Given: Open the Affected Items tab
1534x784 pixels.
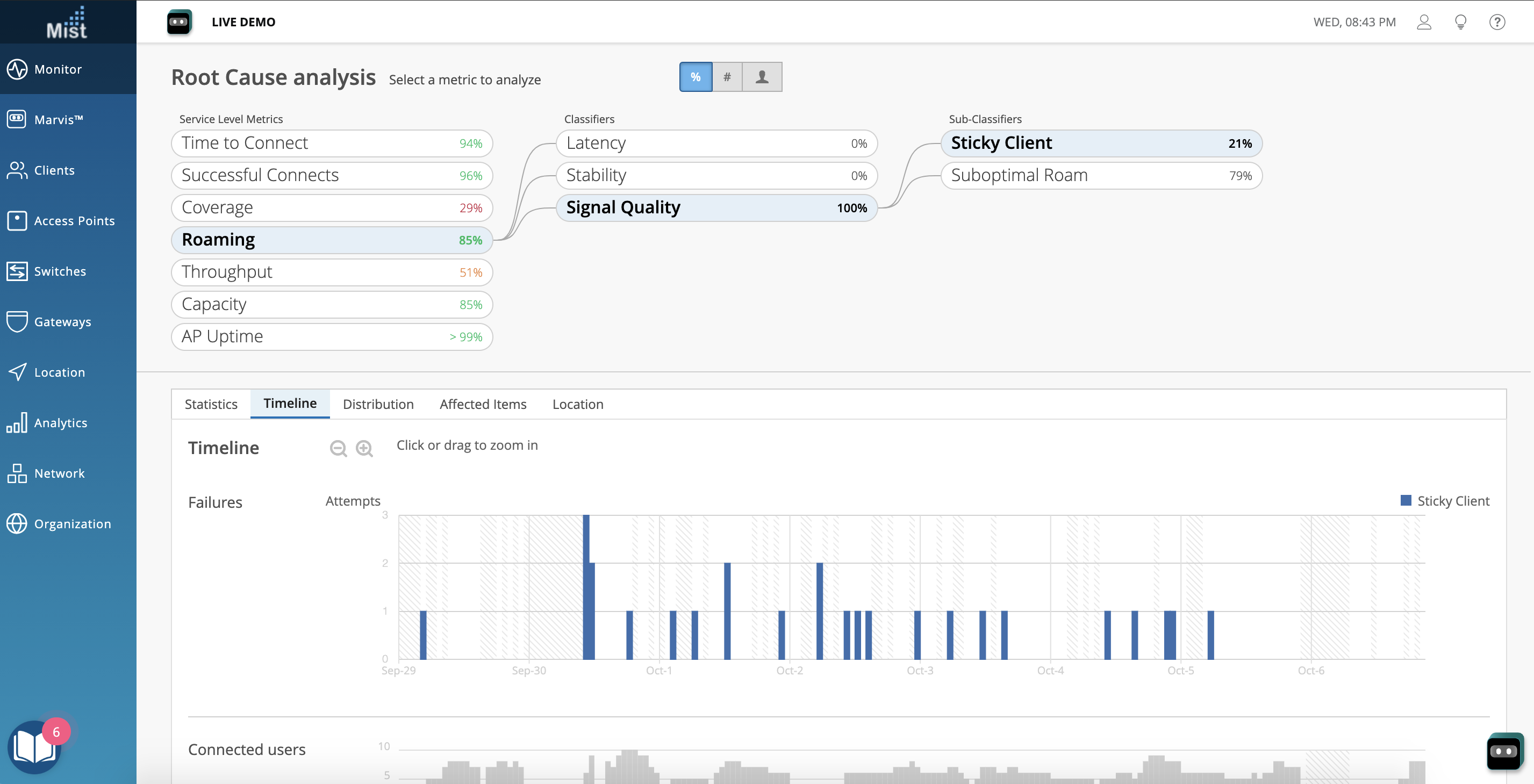Looking at the screenshot, I should pos(483,404).
